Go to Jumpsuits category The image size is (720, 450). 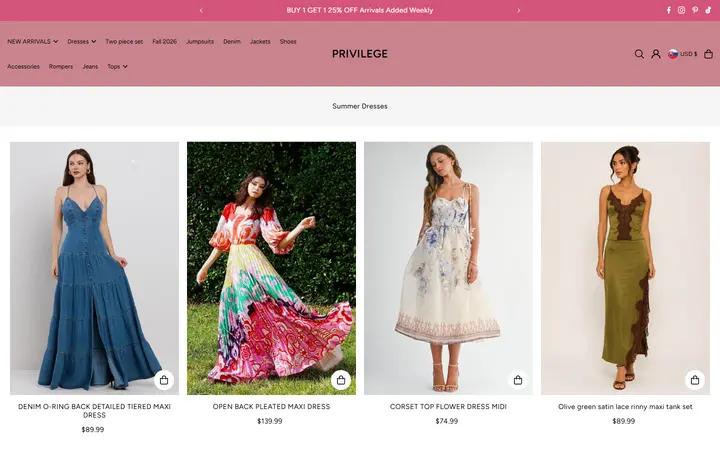point(200,41)
